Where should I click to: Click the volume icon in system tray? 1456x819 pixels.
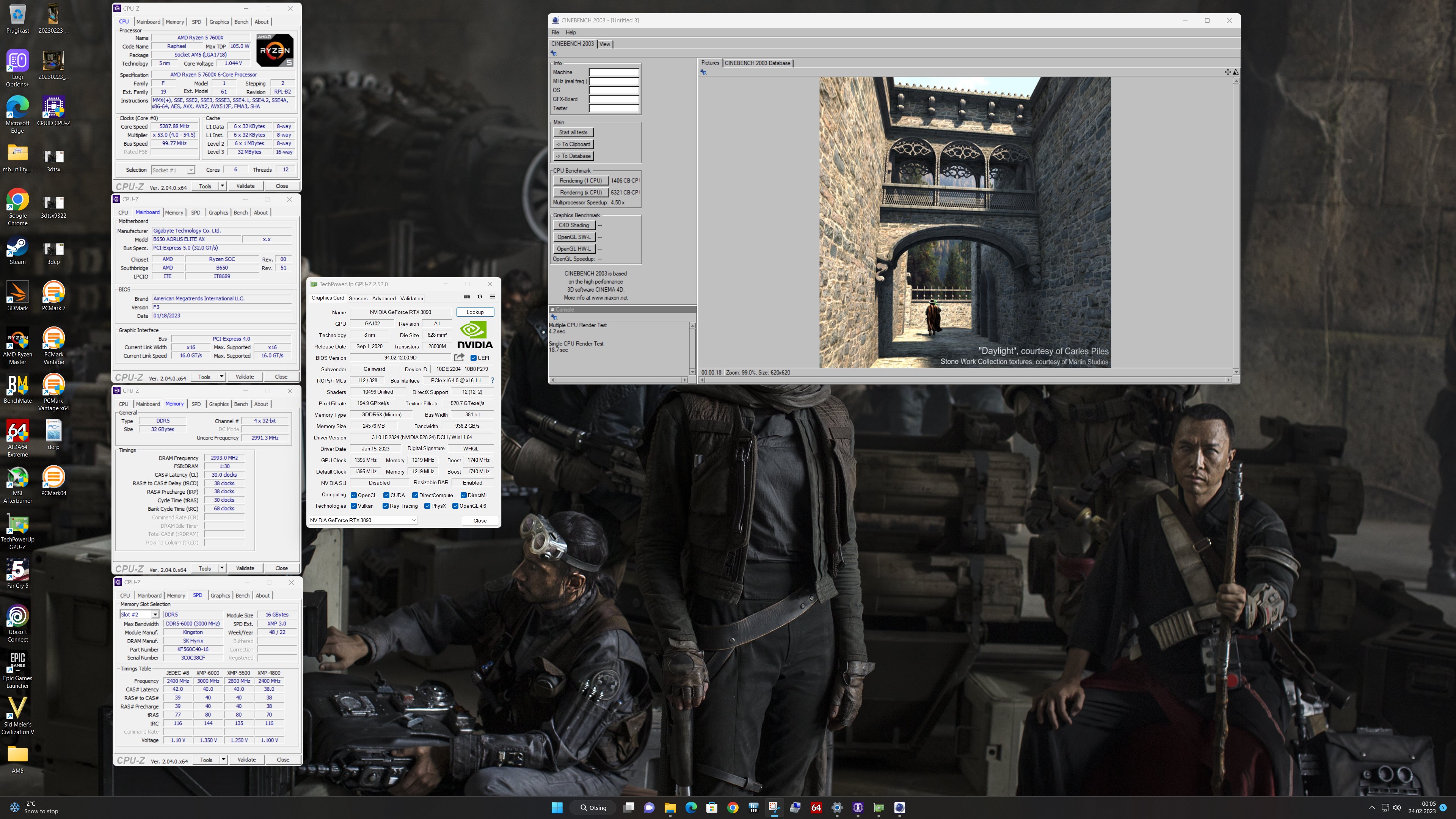[x=1397, y=808]
